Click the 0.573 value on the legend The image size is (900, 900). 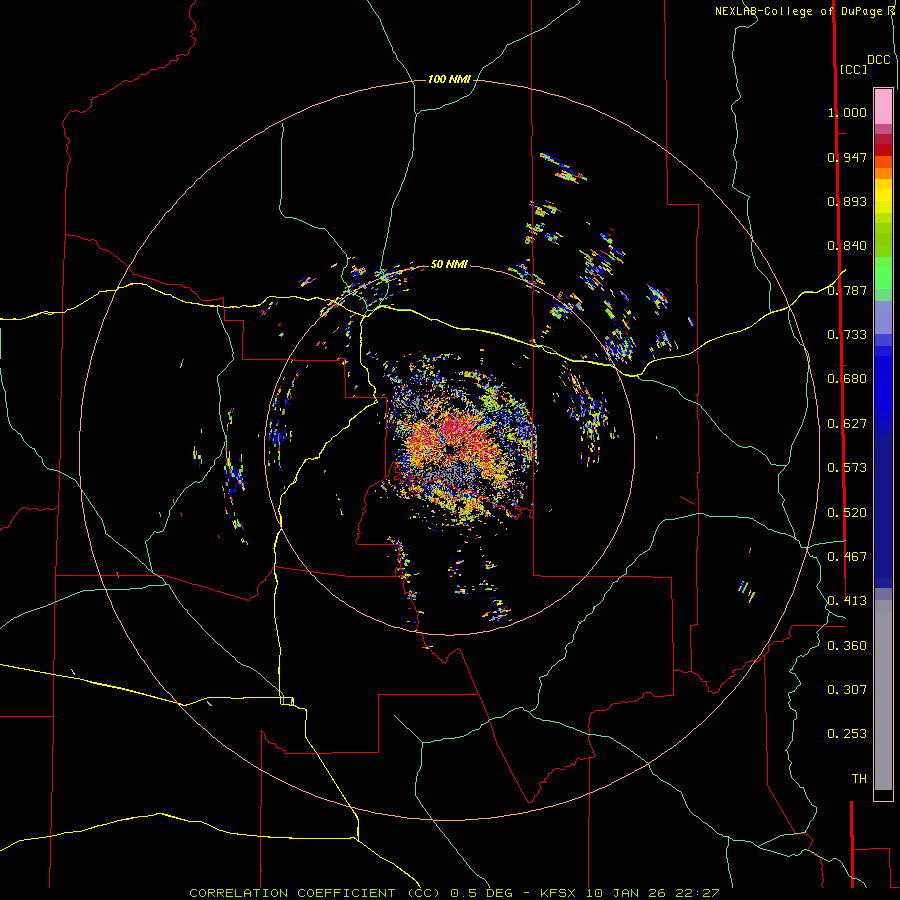pyautogui.click(x=847, y=468)
